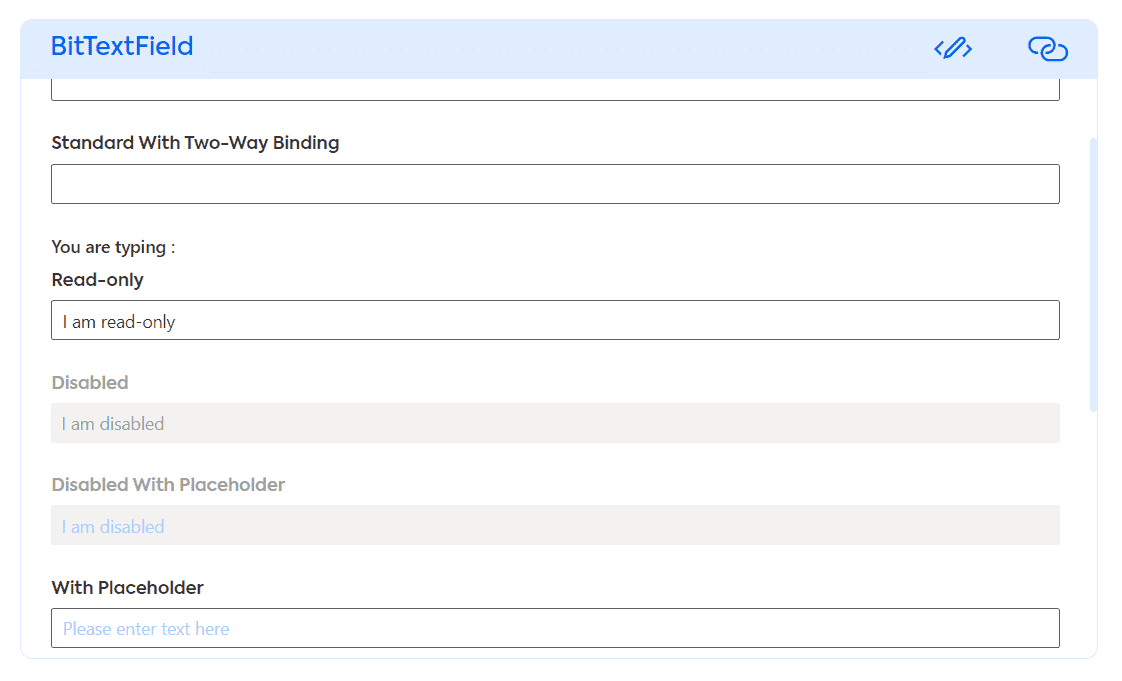Copy the section link using the chain icon
This screenshot has height=681, width=1122.
pos(1047,47)
